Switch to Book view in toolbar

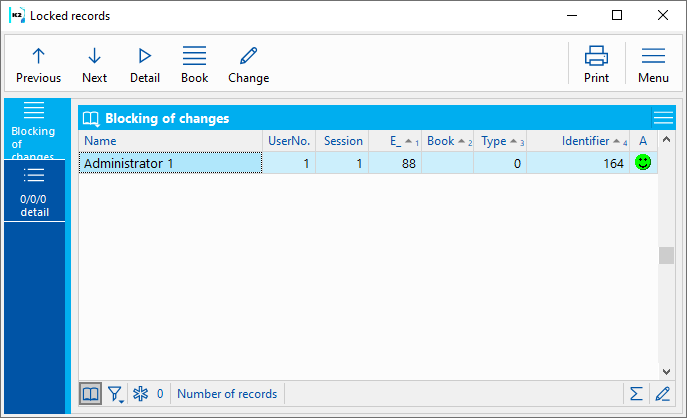coord(195,65)
